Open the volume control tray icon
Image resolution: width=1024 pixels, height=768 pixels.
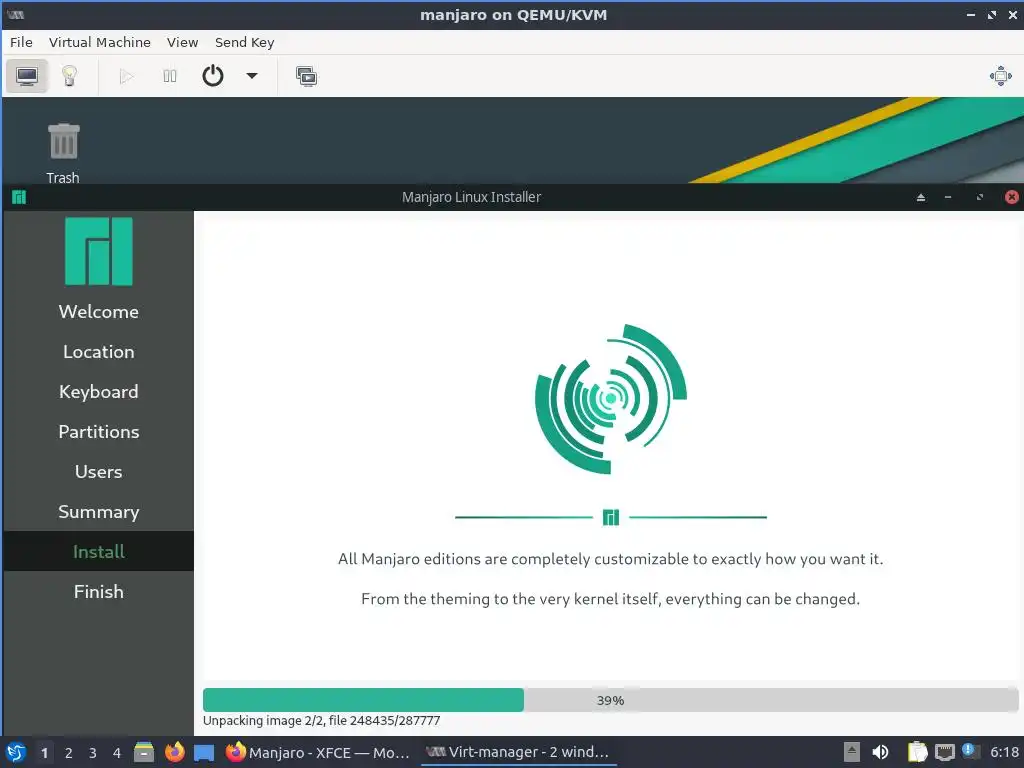880,752
